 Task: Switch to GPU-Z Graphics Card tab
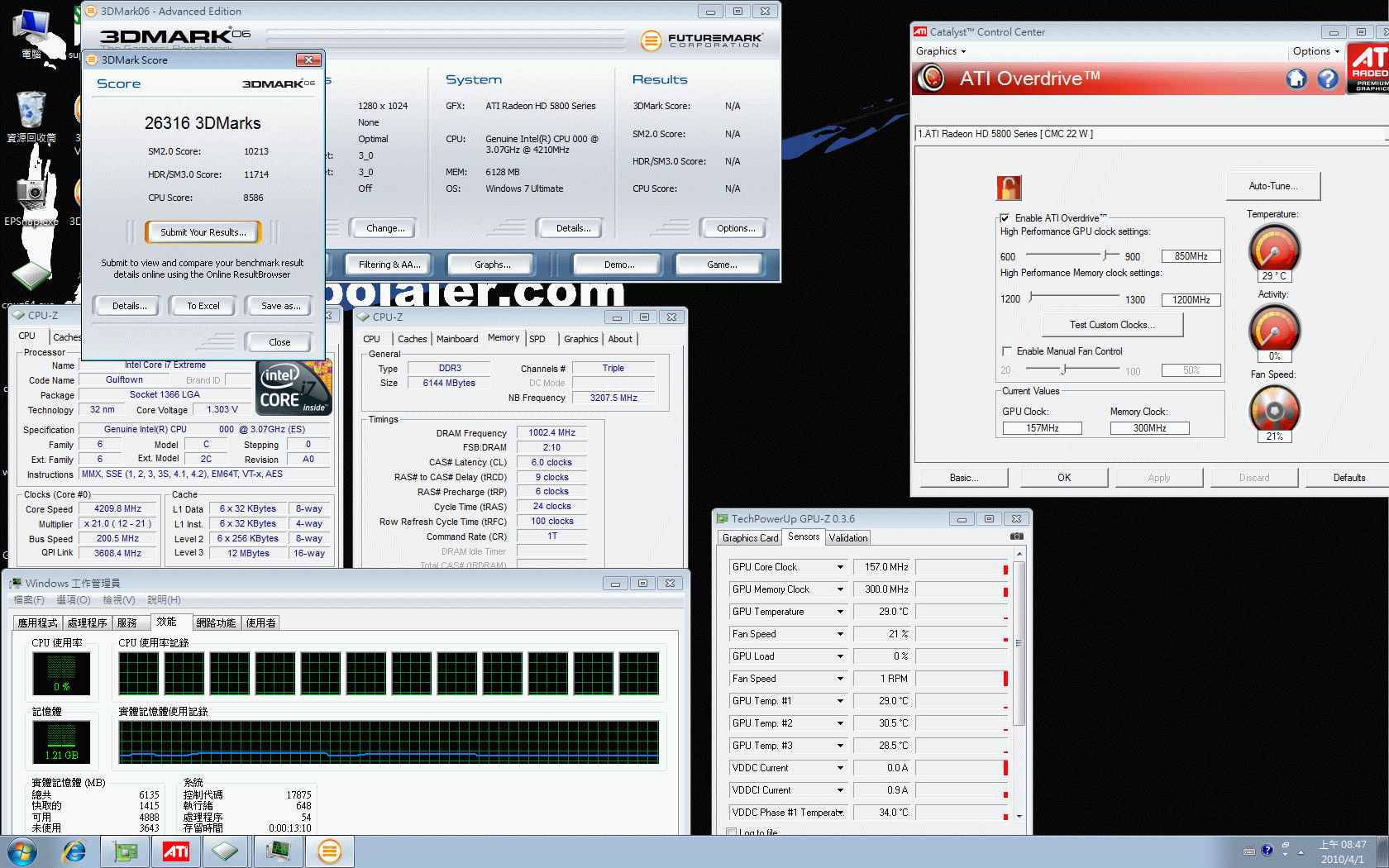[x=750, y=538]
